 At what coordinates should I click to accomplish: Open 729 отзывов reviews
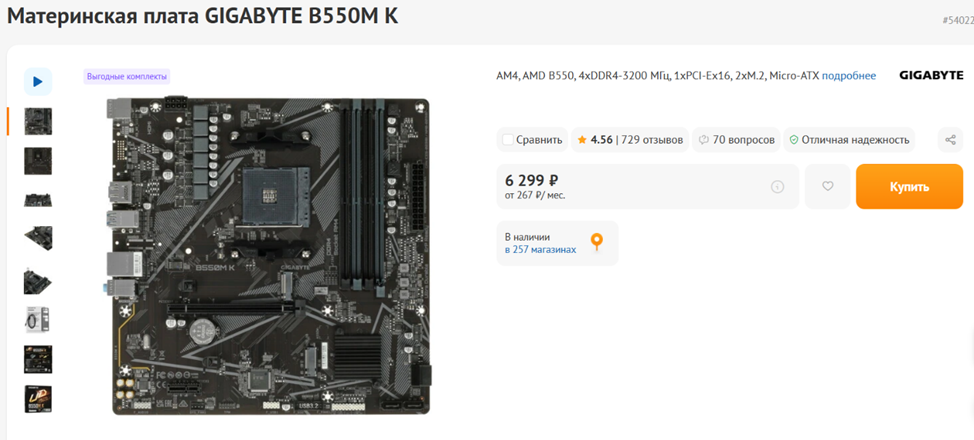(652, 140)
